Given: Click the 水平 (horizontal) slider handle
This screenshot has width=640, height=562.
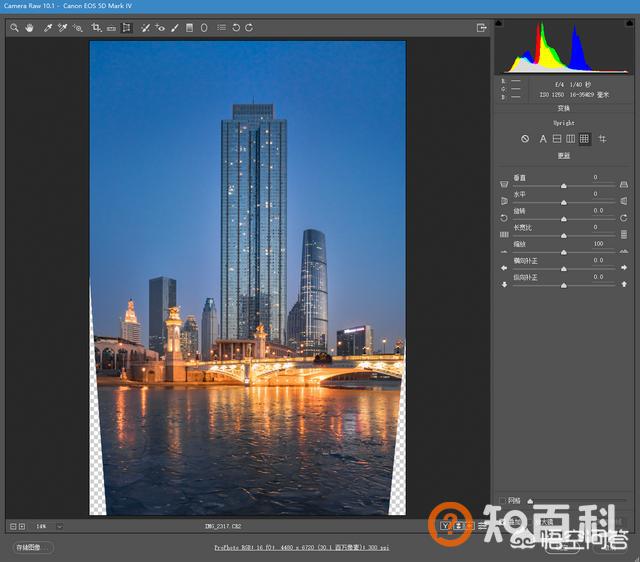Looking at the screenshot, I should [564, 203].
